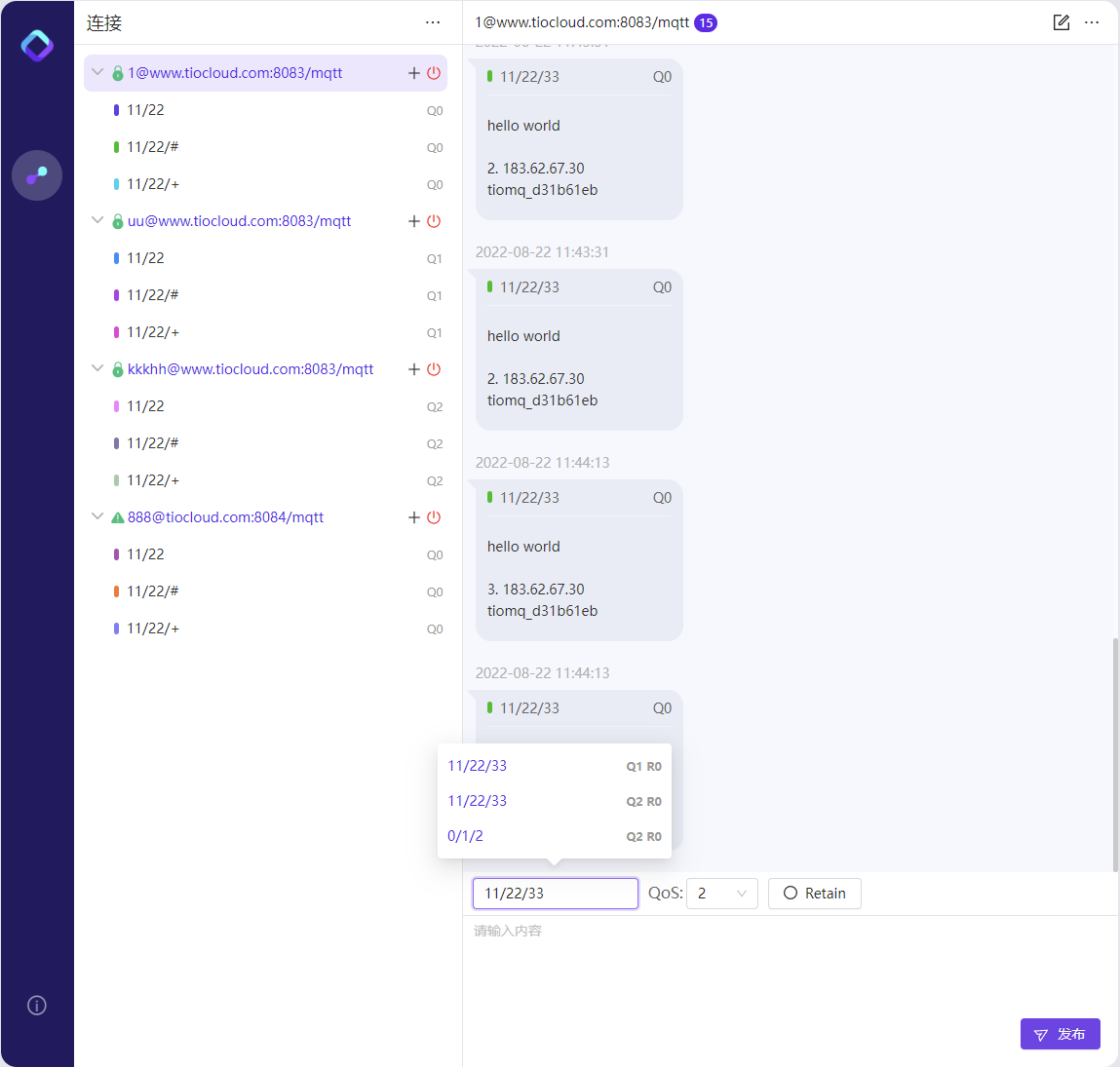This screenshot has height=1067, width=1120.
Task: Select subscription 11/22 under 888@tiocloud.com
Action: tap(266, 554)
